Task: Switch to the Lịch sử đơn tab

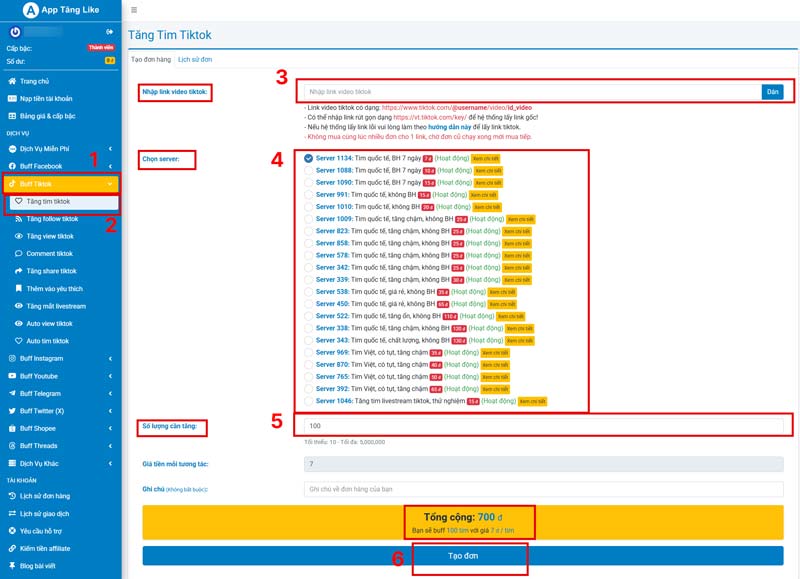Action: pos(195,59)
